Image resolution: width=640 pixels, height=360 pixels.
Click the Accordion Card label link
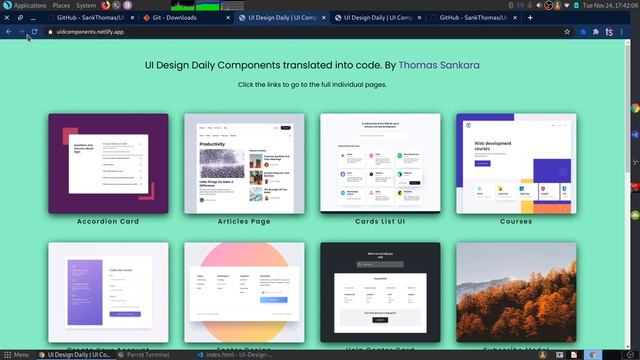[108, 221]
